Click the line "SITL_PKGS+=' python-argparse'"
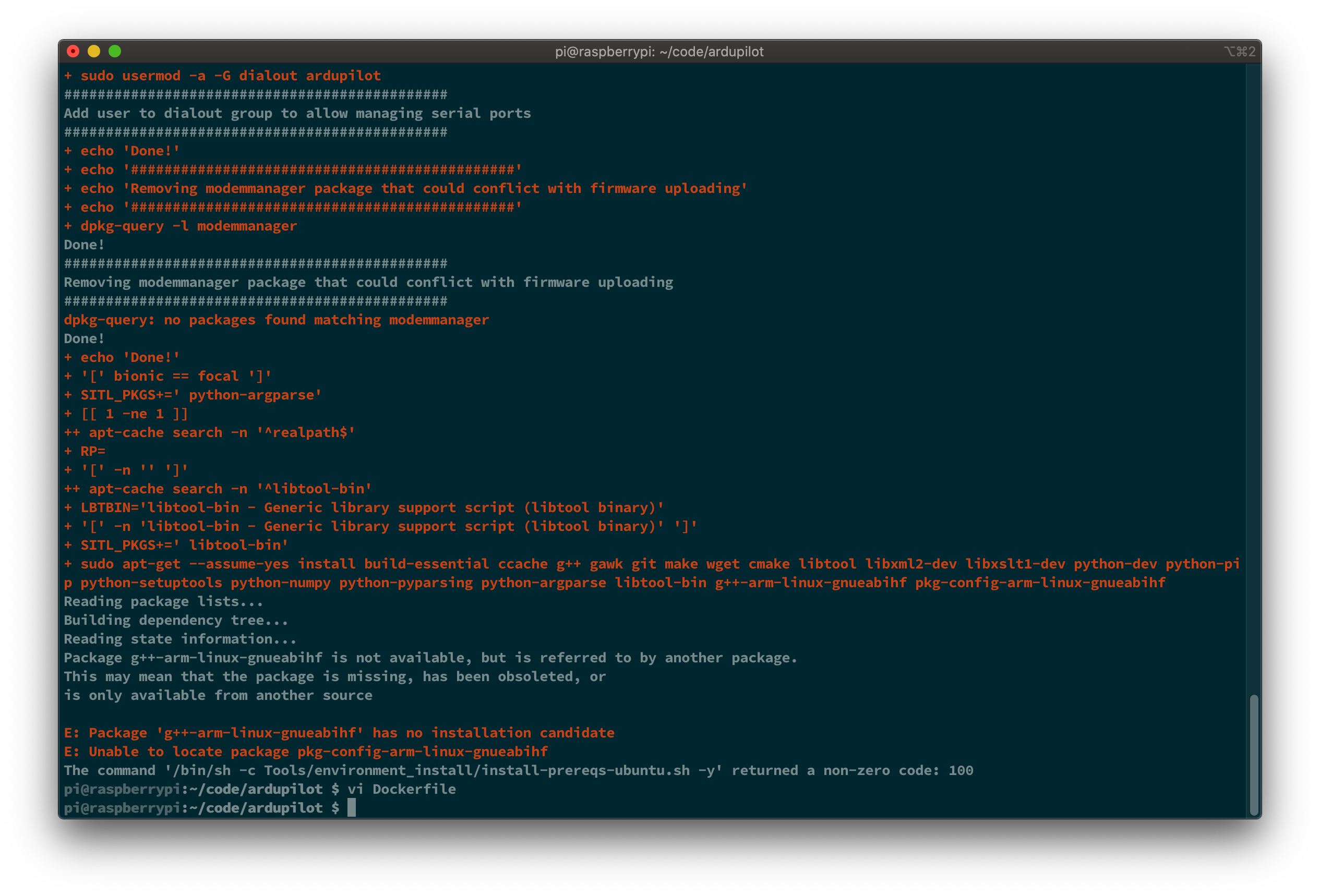The width and height of the screenshot is (1320, 896). (x=193, y=395)
